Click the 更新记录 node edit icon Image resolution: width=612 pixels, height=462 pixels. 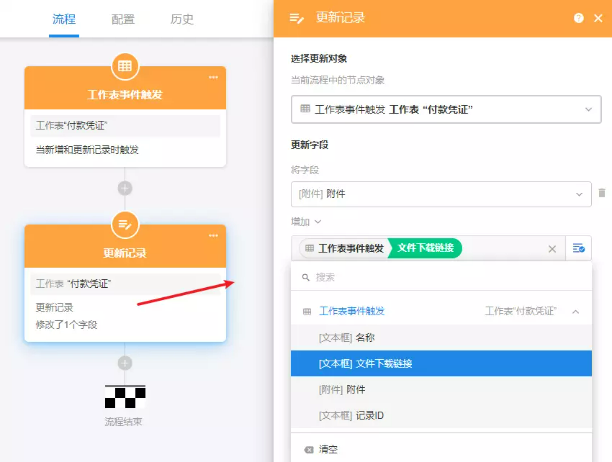pos(125,225)
